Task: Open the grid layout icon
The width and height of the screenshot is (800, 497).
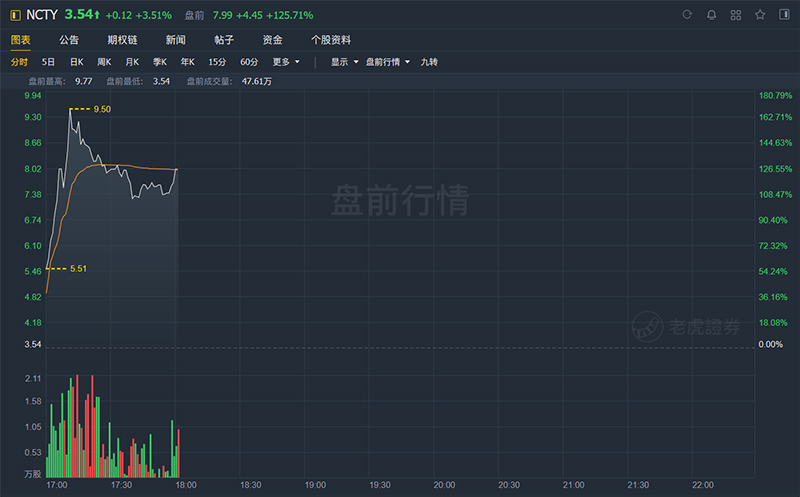Action: pyautogui.click(x=736, y=15)
